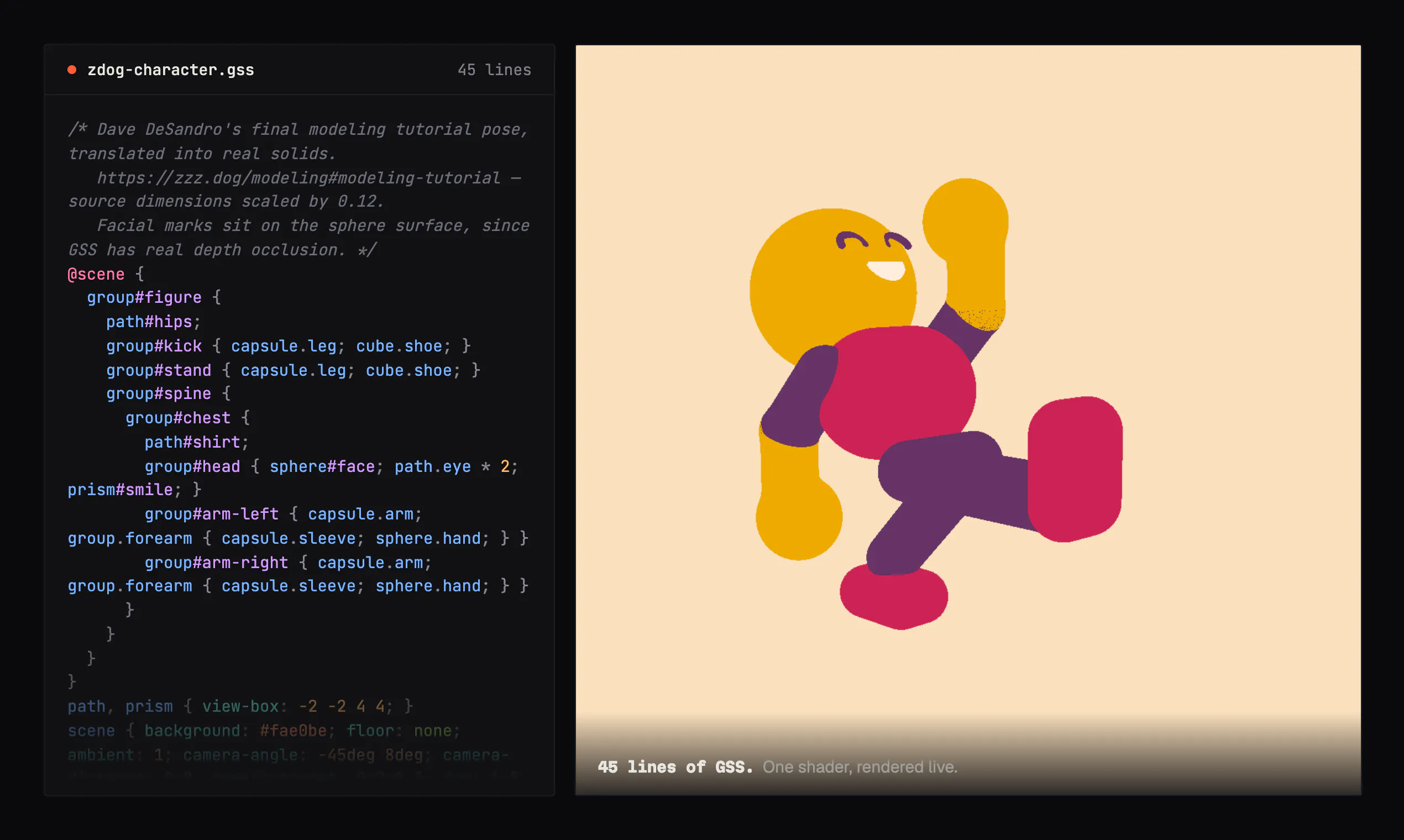Click the prism#smile selector
The height and width of the screenshot is (840, 1404).
click(120, 490)
